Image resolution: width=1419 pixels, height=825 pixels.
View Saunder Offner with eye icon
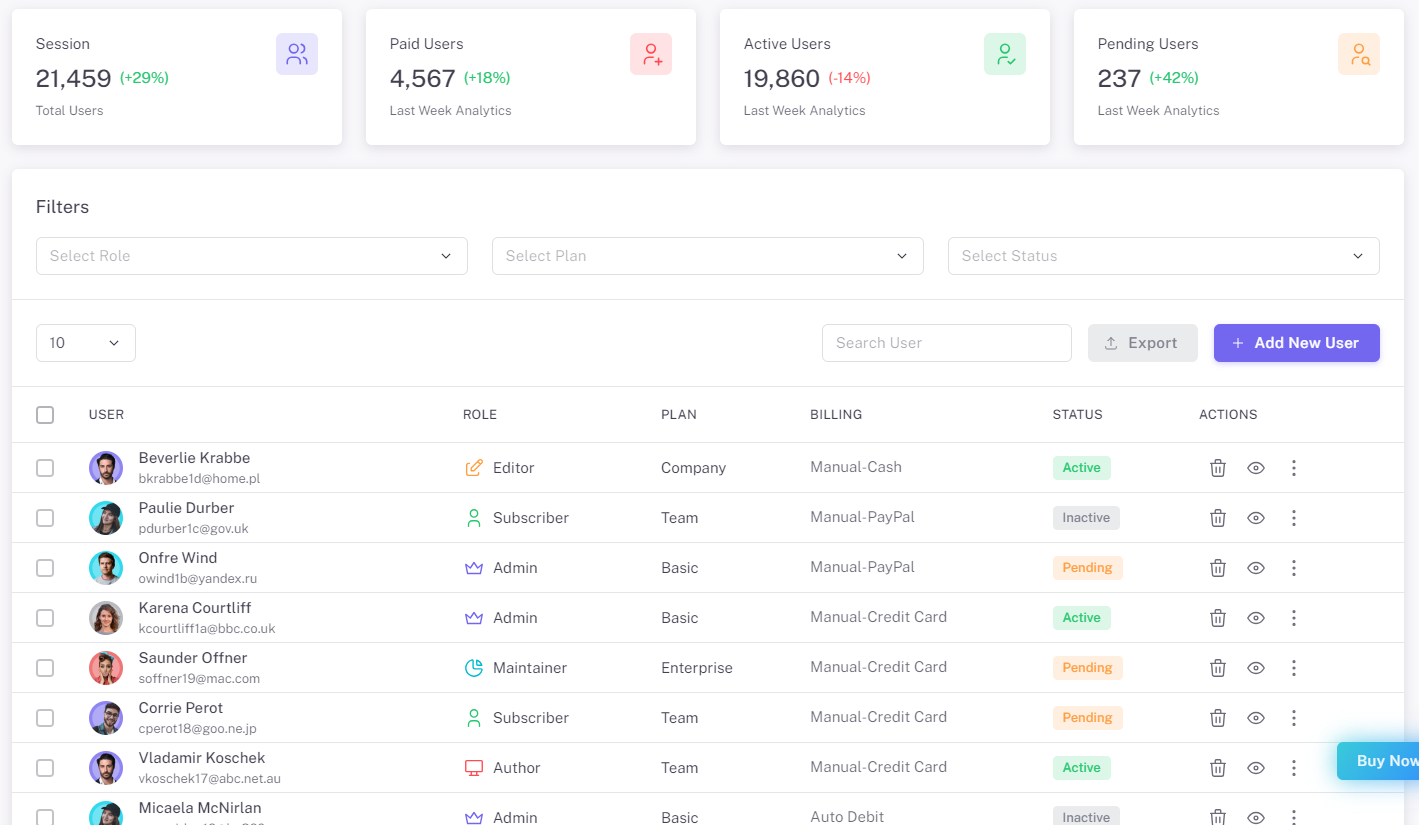click(x=1256, y=668)
